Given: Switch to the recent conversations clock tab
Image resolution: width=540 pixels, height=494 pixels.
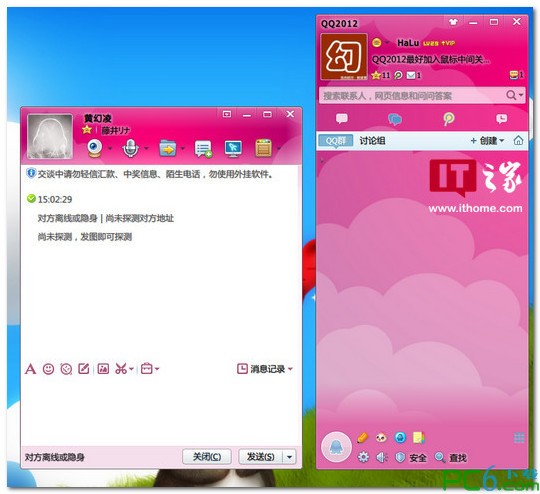Looking at the screenshot, I should point(501,119).
